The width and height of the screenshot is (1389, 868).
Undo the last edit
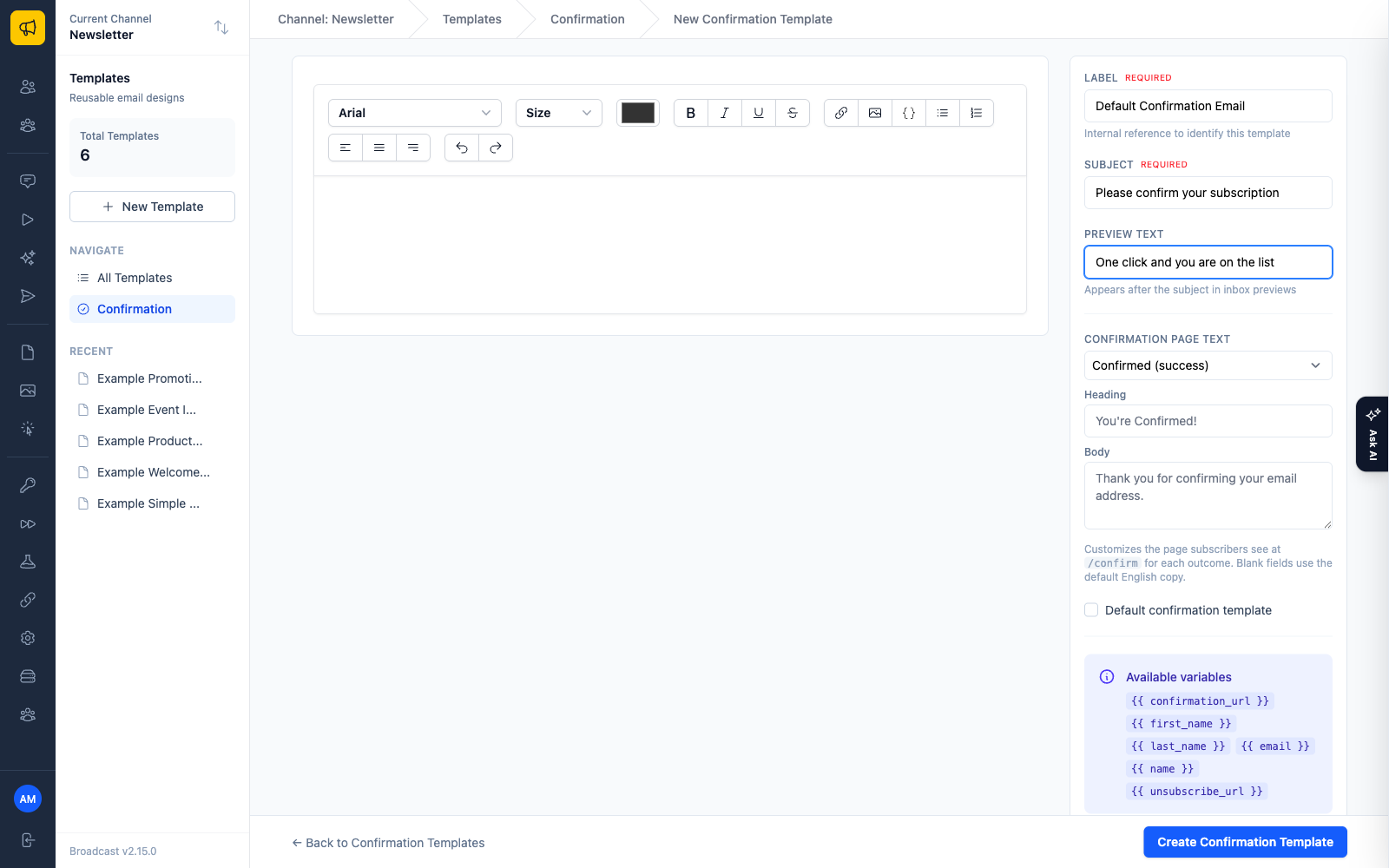pyautogui.click(x=462, y=148)
